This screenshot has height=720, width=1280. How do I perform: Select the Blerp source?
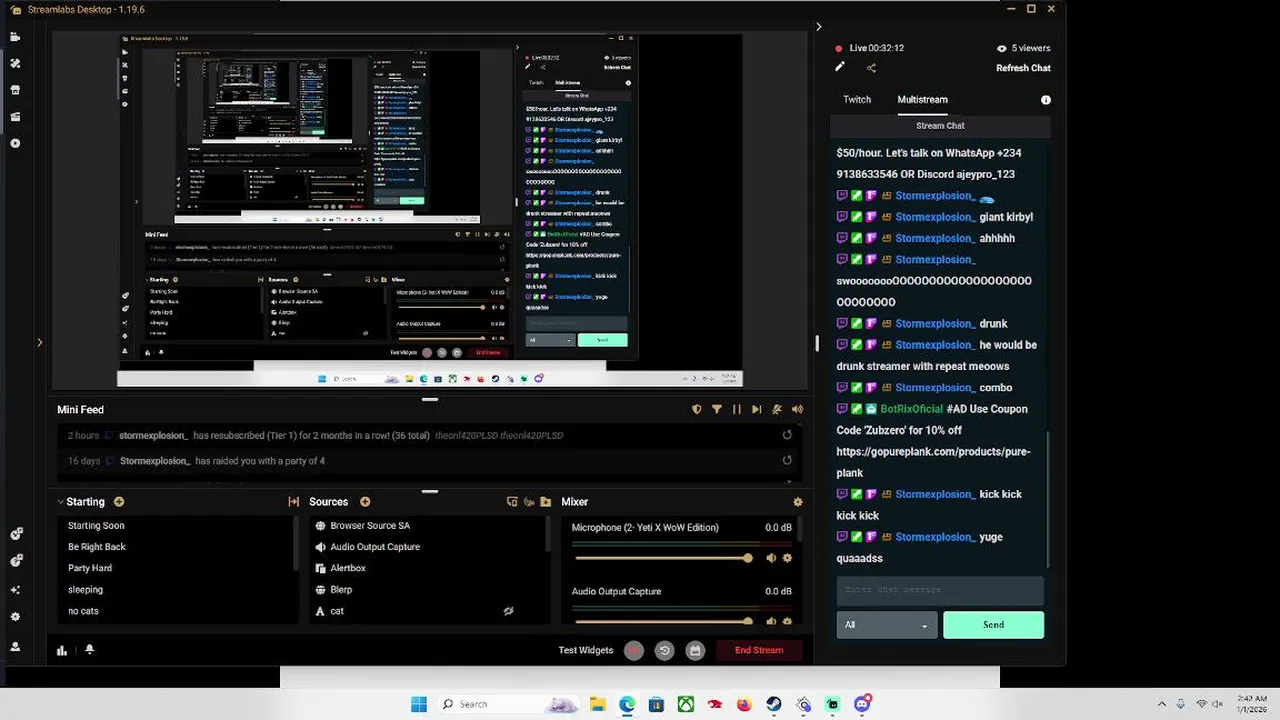[x=341, y=590]
